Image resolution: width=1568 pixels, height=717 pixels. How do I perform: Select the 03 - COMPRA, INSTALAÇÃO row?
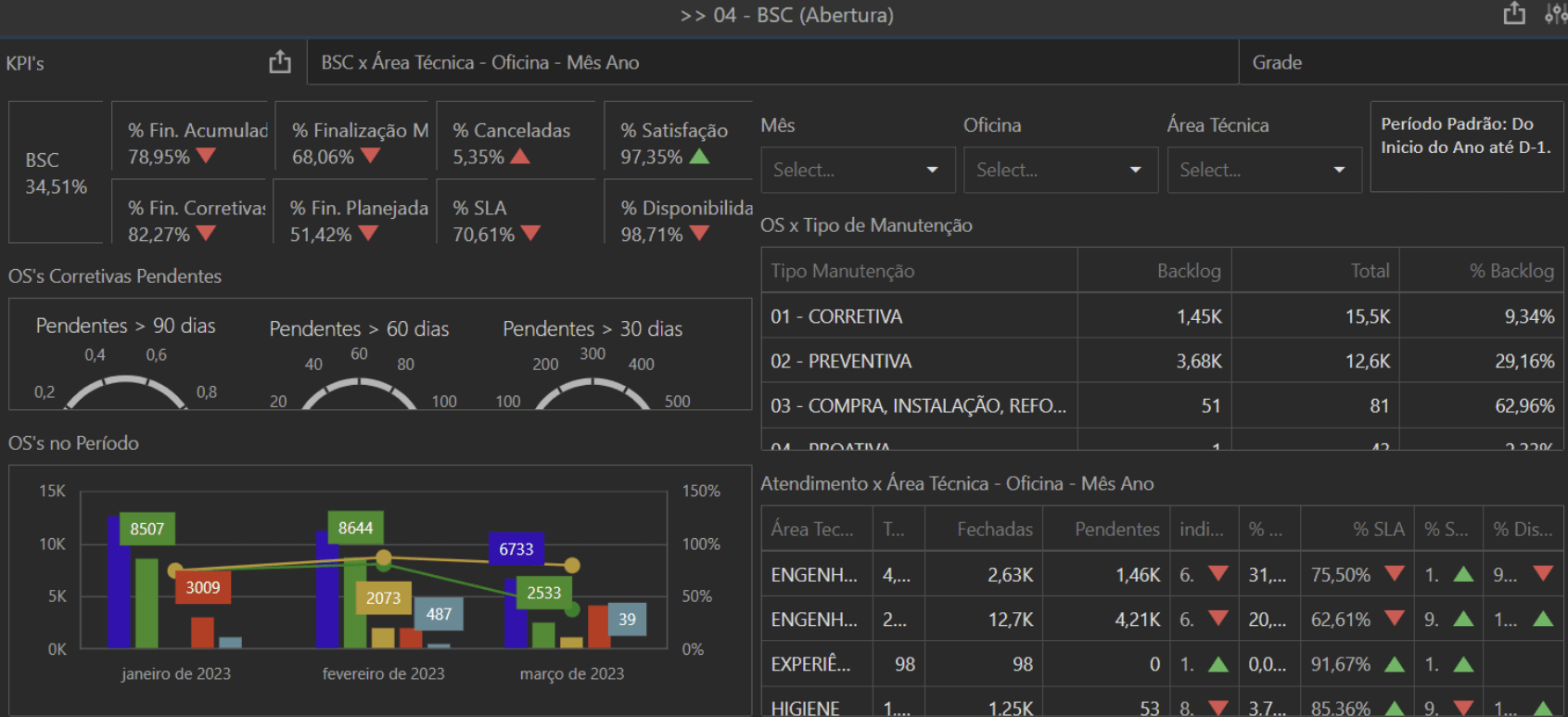(x=1163, y=405)
